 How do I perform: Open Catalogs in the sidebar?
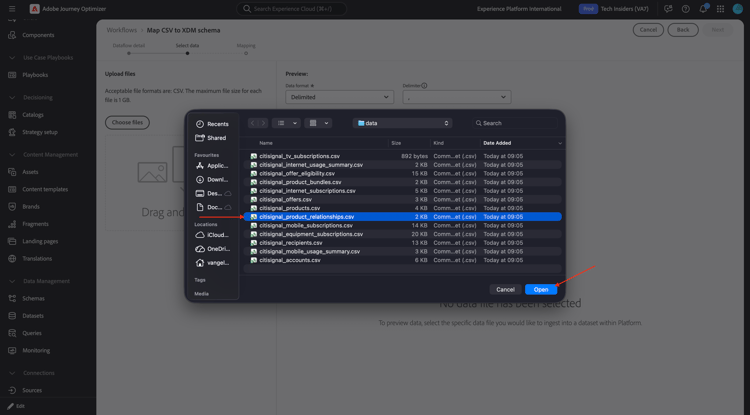[33, 115]
